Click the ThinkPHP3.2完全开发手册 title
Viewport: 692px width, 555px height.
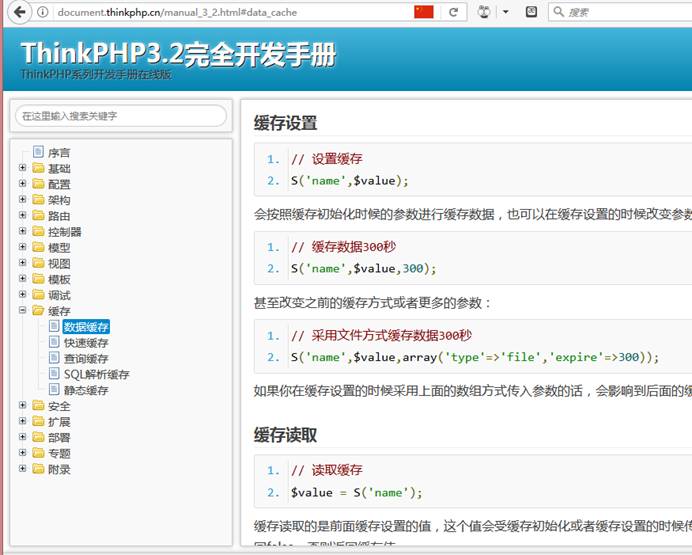click(x=179, y=54)
